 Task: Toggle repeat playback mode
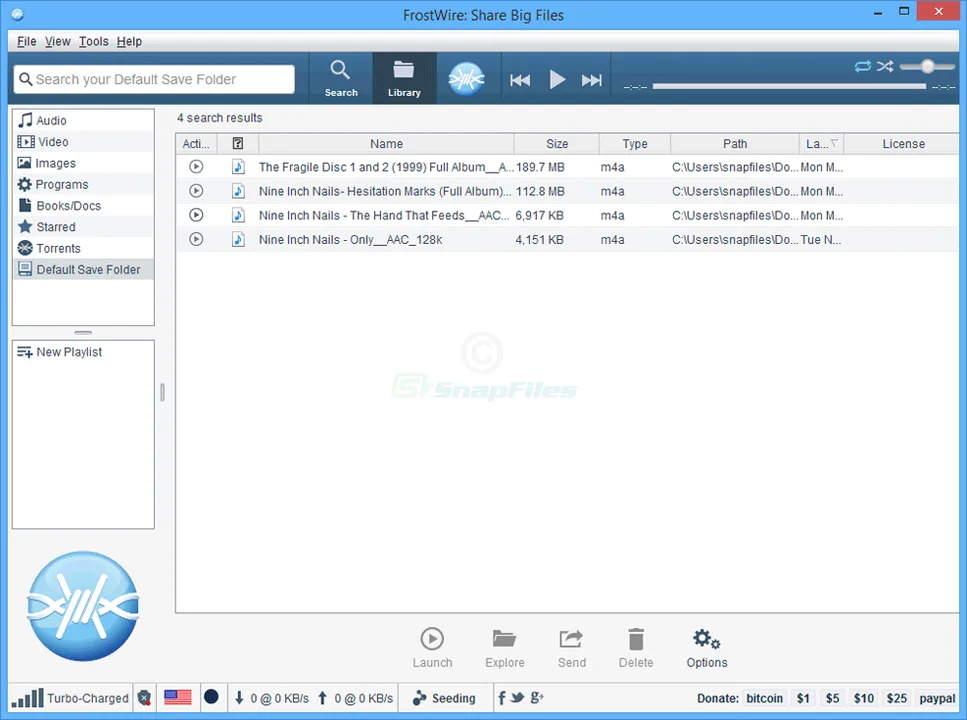click(x=863, y=66)
